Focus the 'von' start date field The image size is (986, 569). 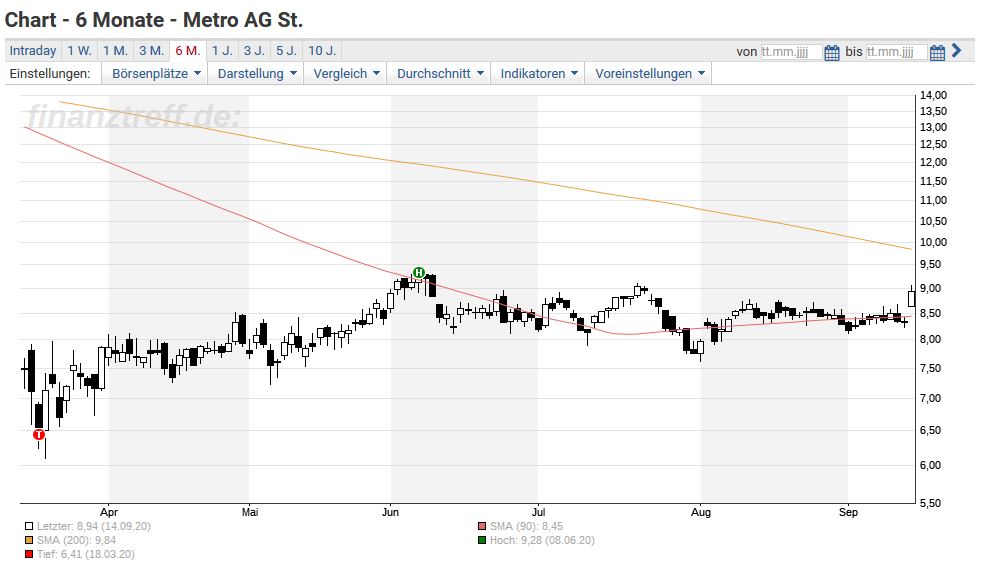click(791, 52)
